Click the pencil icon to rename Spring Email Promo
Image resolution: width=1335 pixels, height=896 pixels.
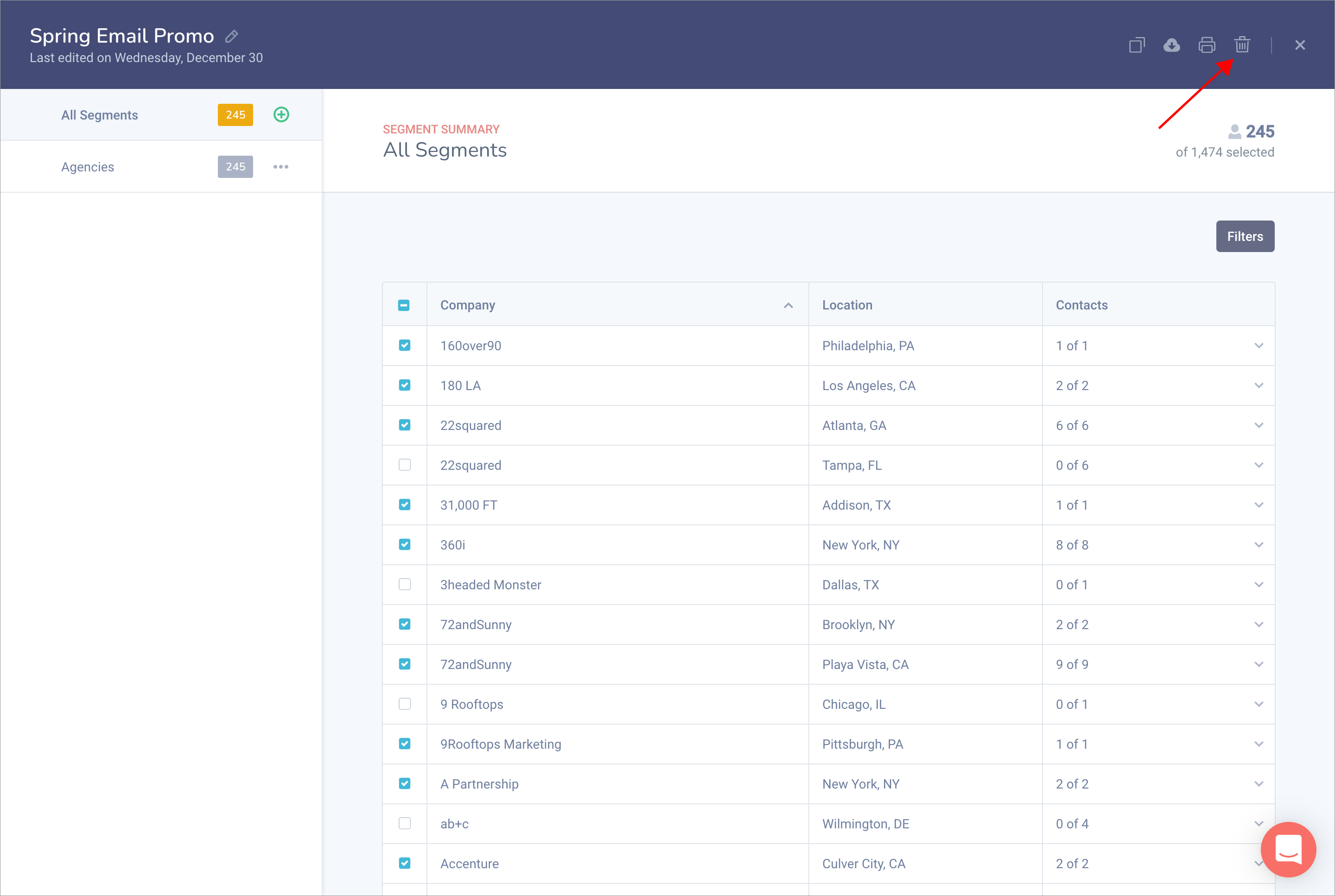point(232,37)
